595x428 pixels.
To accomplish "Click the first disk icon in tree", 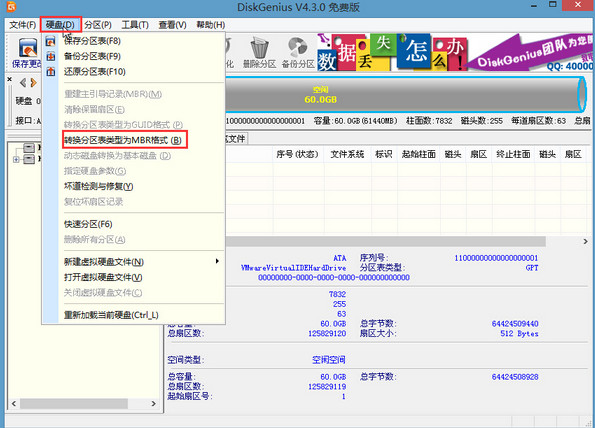I will tap(29, 148).
